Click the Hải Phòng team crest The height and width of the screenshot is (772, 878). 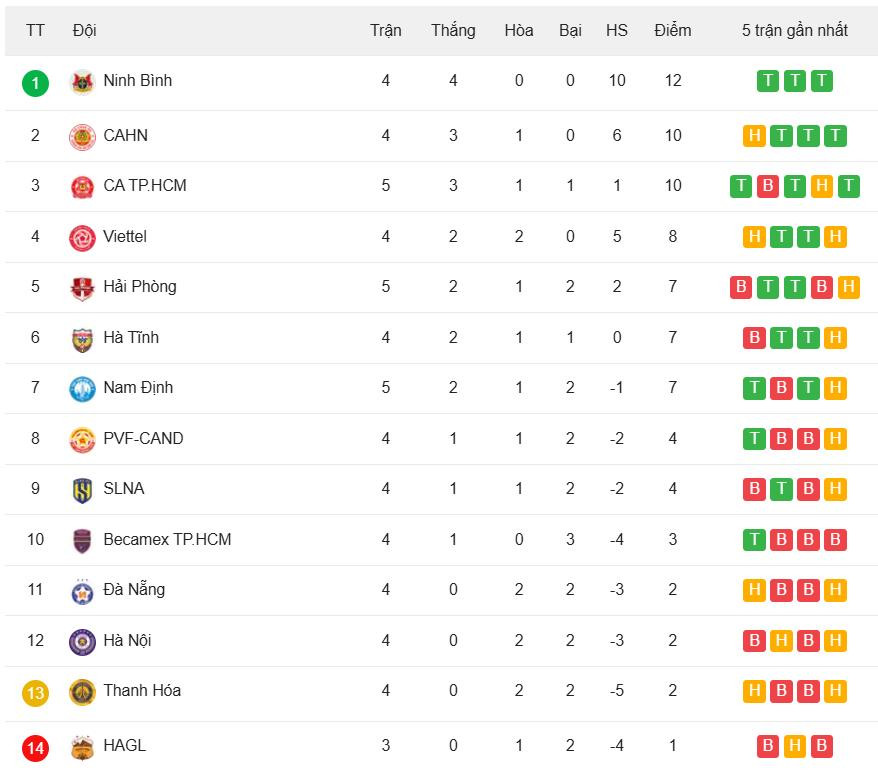click(82, 288)
